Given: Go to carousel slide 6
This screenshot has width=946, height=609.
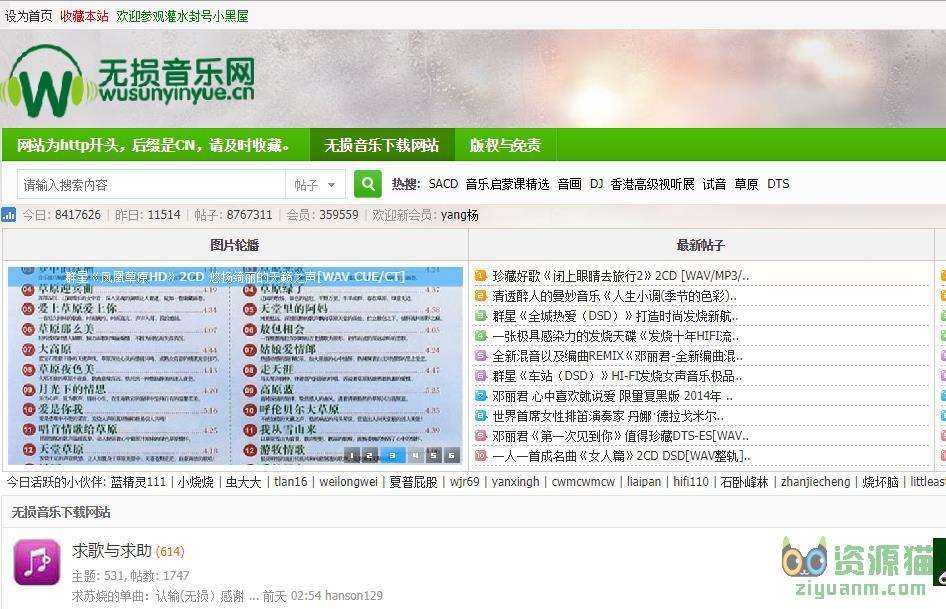Looking at the screenshot, I should (451, 455).
